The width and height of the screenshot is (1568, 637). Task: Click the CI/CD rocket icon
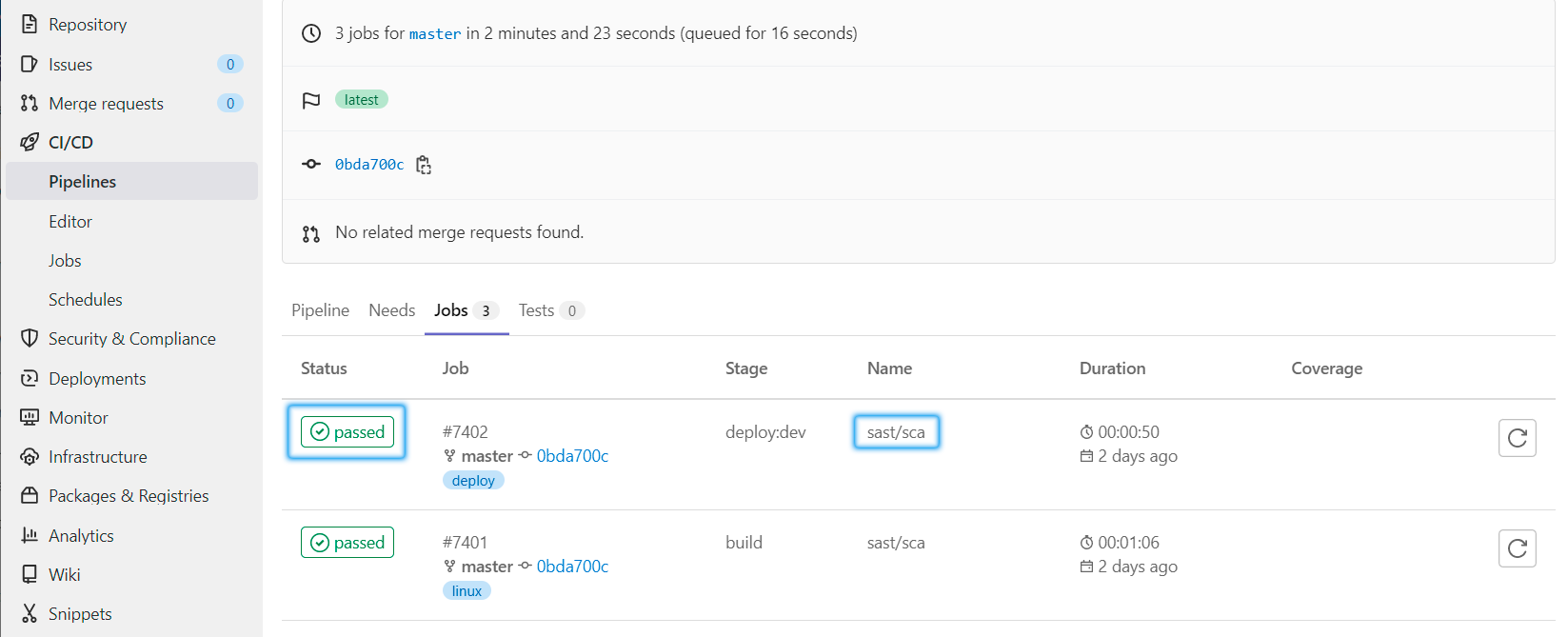coord(30,143)
